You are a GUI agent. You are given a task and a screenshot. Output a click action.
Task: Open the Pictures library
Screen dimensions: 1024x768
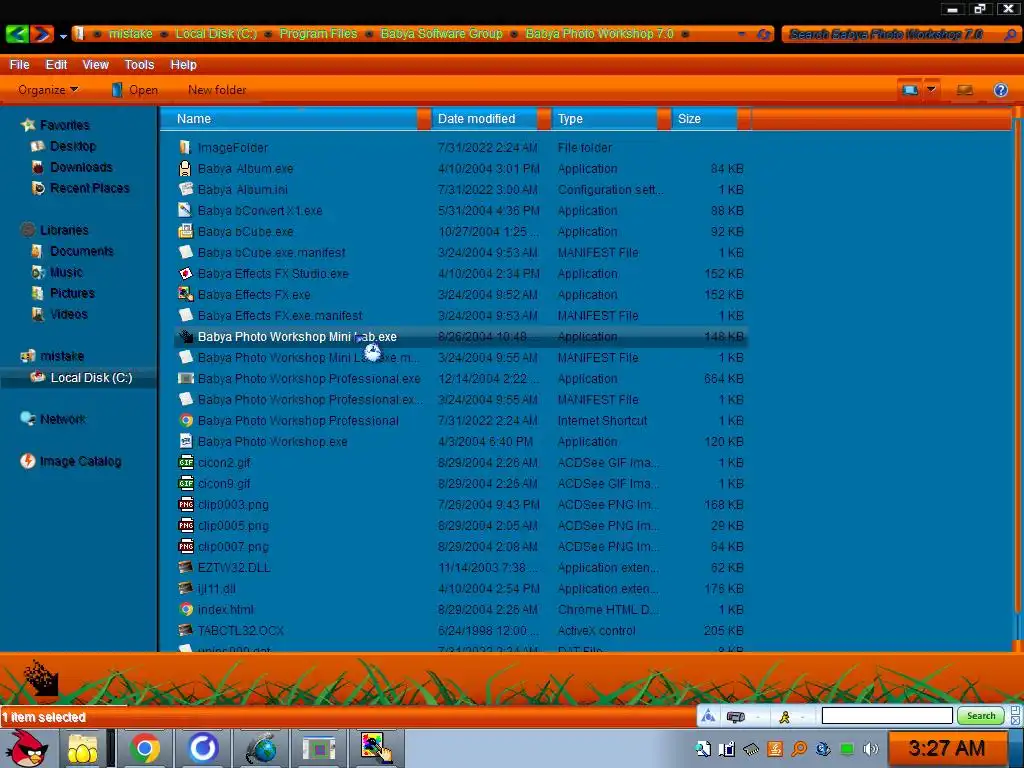click(72, 293)
